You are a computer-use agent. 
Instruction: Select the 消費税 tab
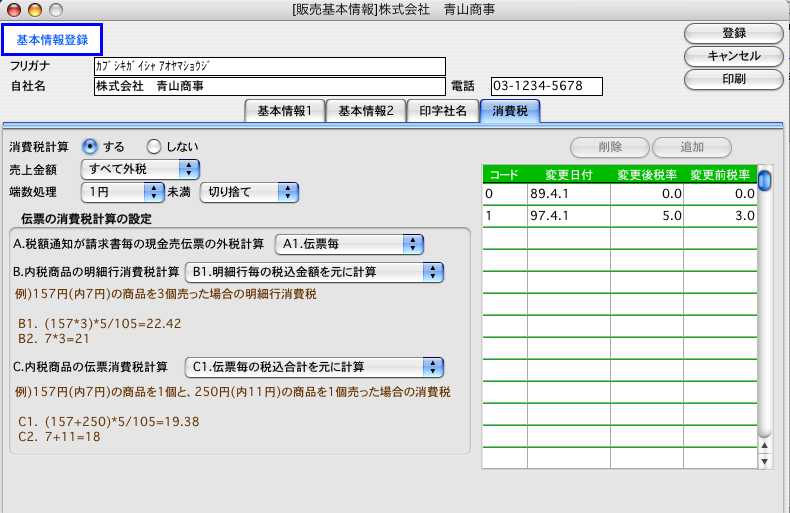tap(509, 111)
